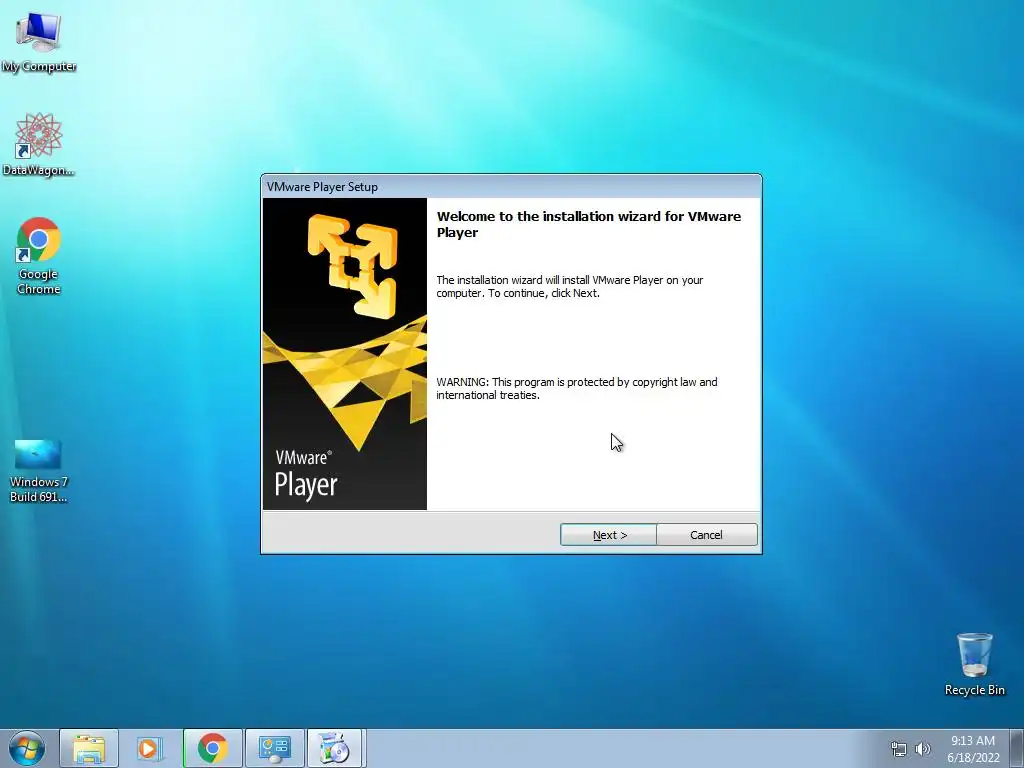Click Next in VMware Player Setup
Screen dimensions: 1024x768
point(609,535)
